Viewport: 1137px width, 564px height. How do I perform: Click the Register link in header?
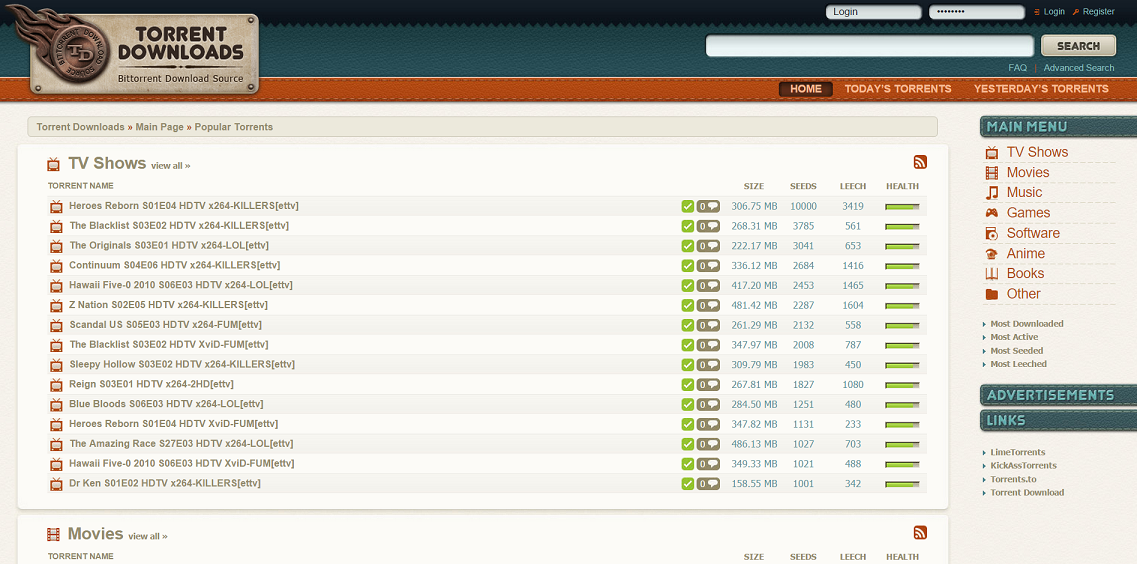coord(1099,12)
